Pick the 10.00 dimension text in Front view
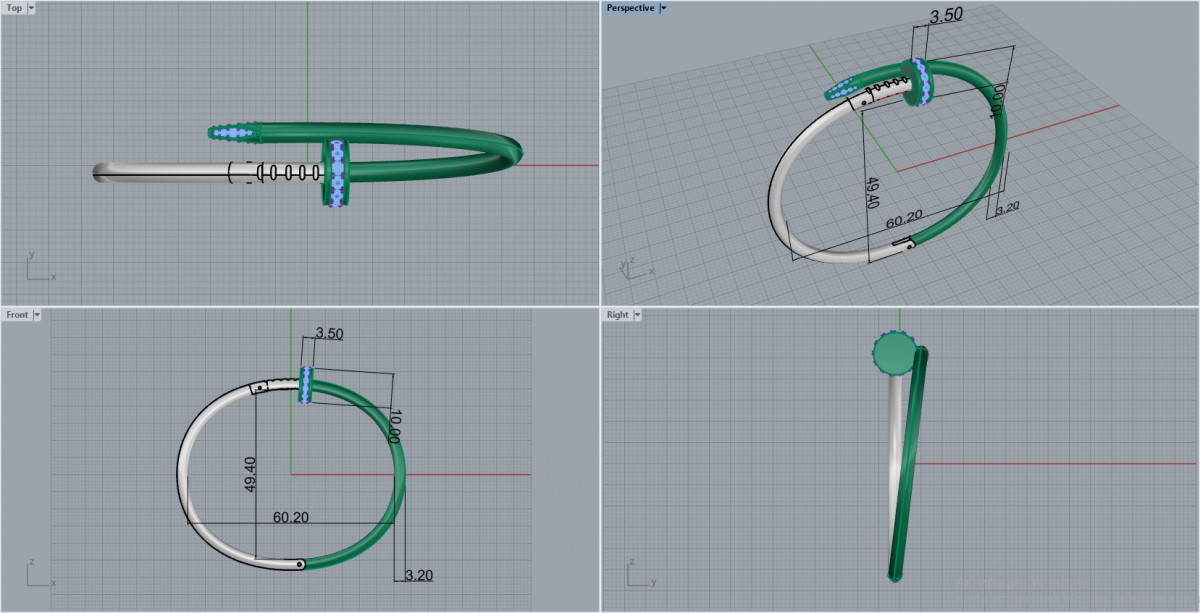Screen dimensions: 1200x613 click(393, 427)
